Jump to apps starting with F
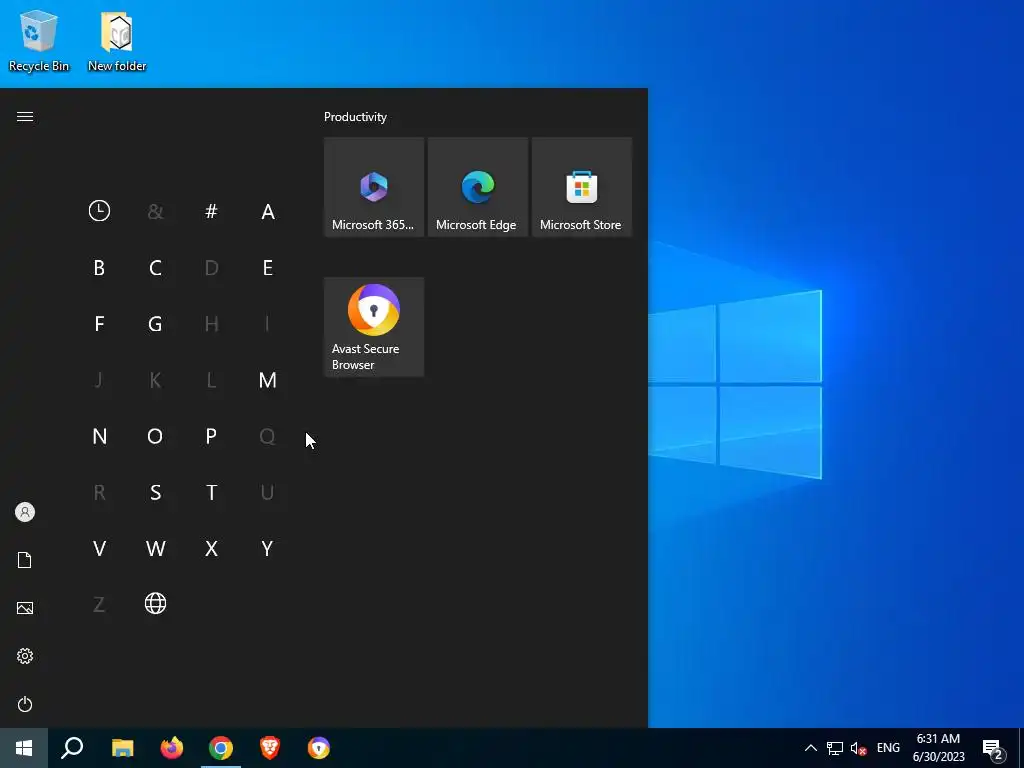 coord(99,323)
